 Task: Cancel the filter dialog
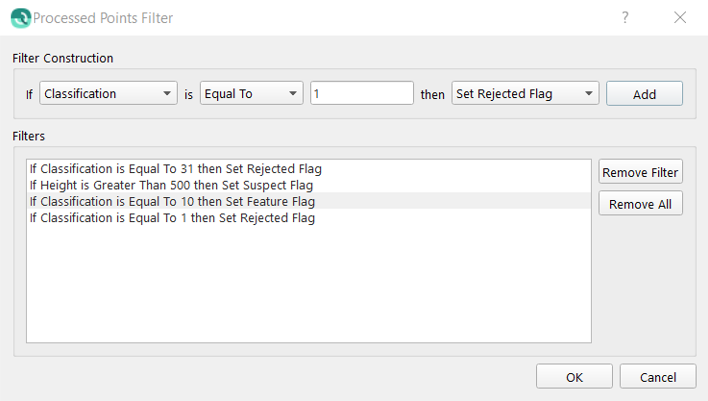point(658,377)
